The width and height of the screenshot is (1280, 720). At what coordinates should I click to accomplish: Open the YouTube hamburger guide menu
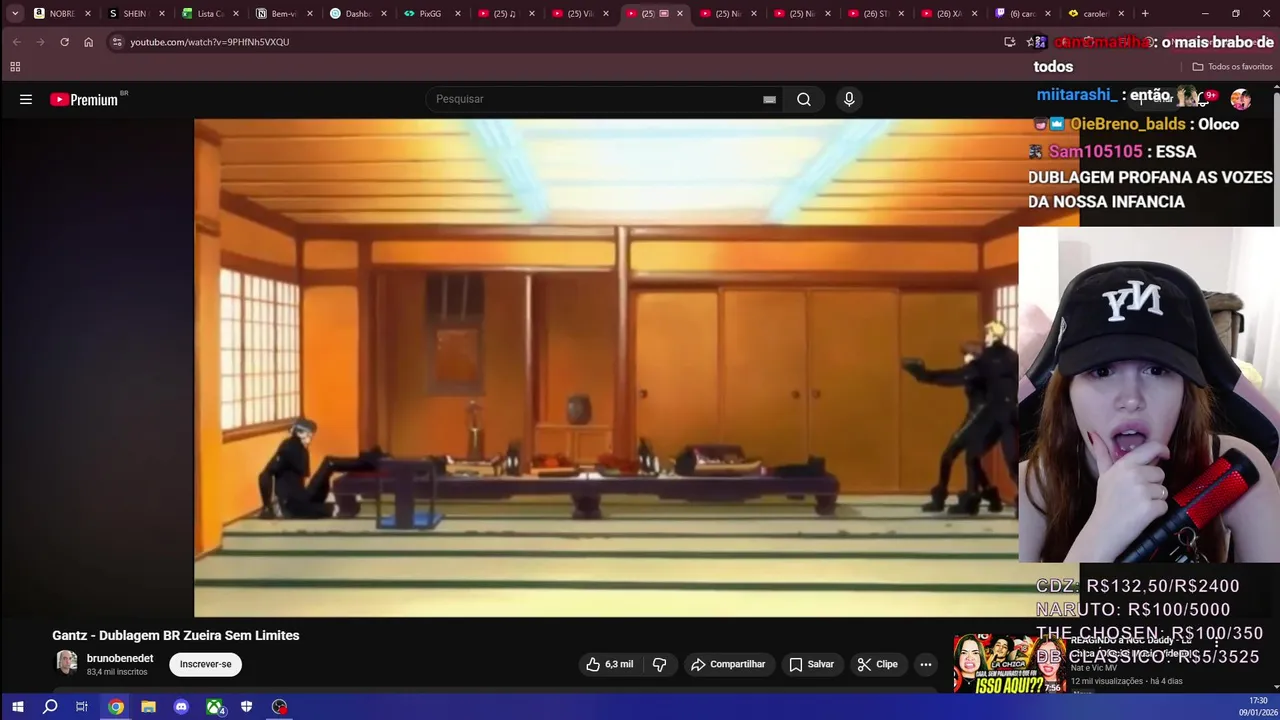tap(26, 99)
